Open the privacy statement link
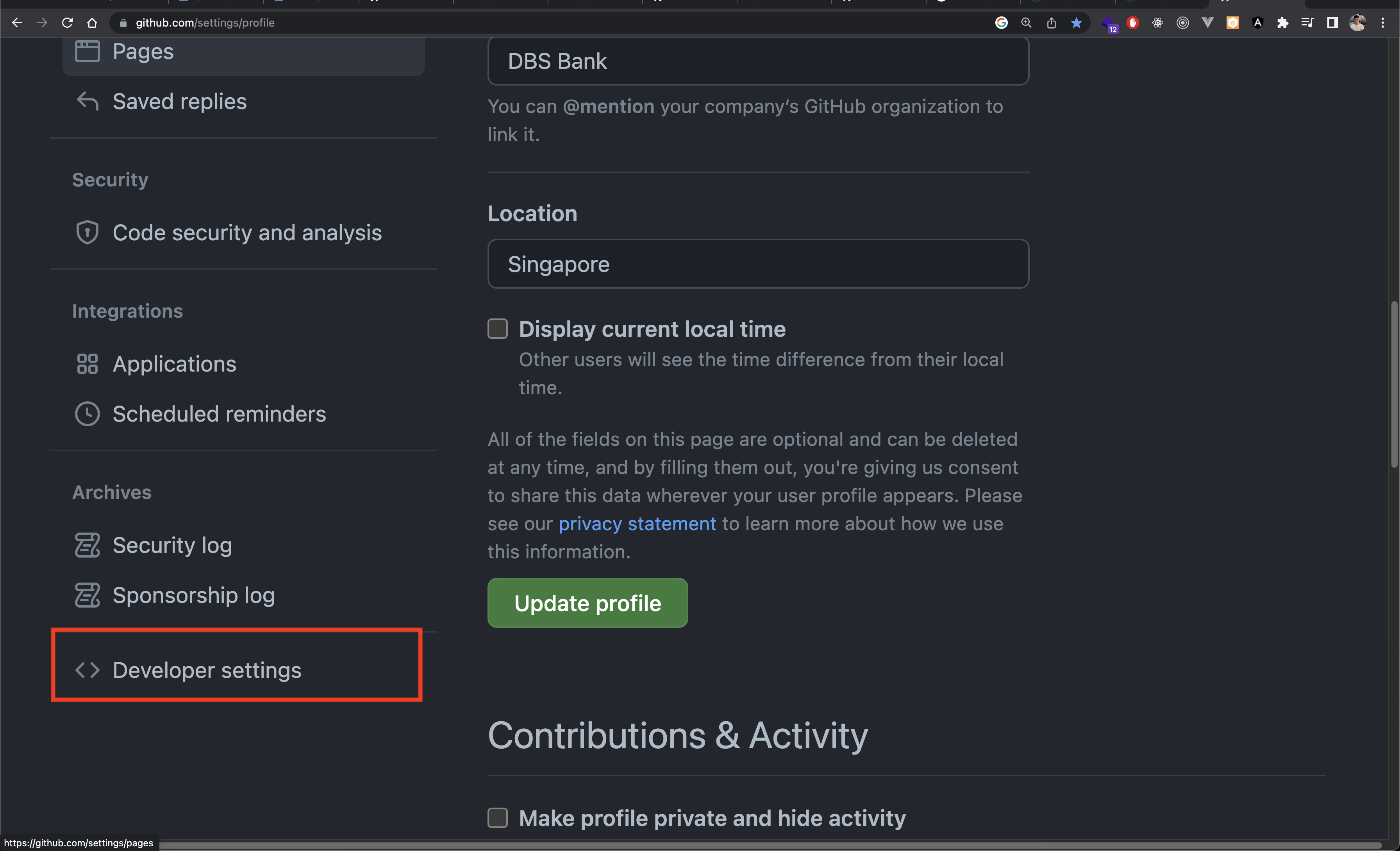The height and width of the screenshot is (851, 1400). click(636, 524)
